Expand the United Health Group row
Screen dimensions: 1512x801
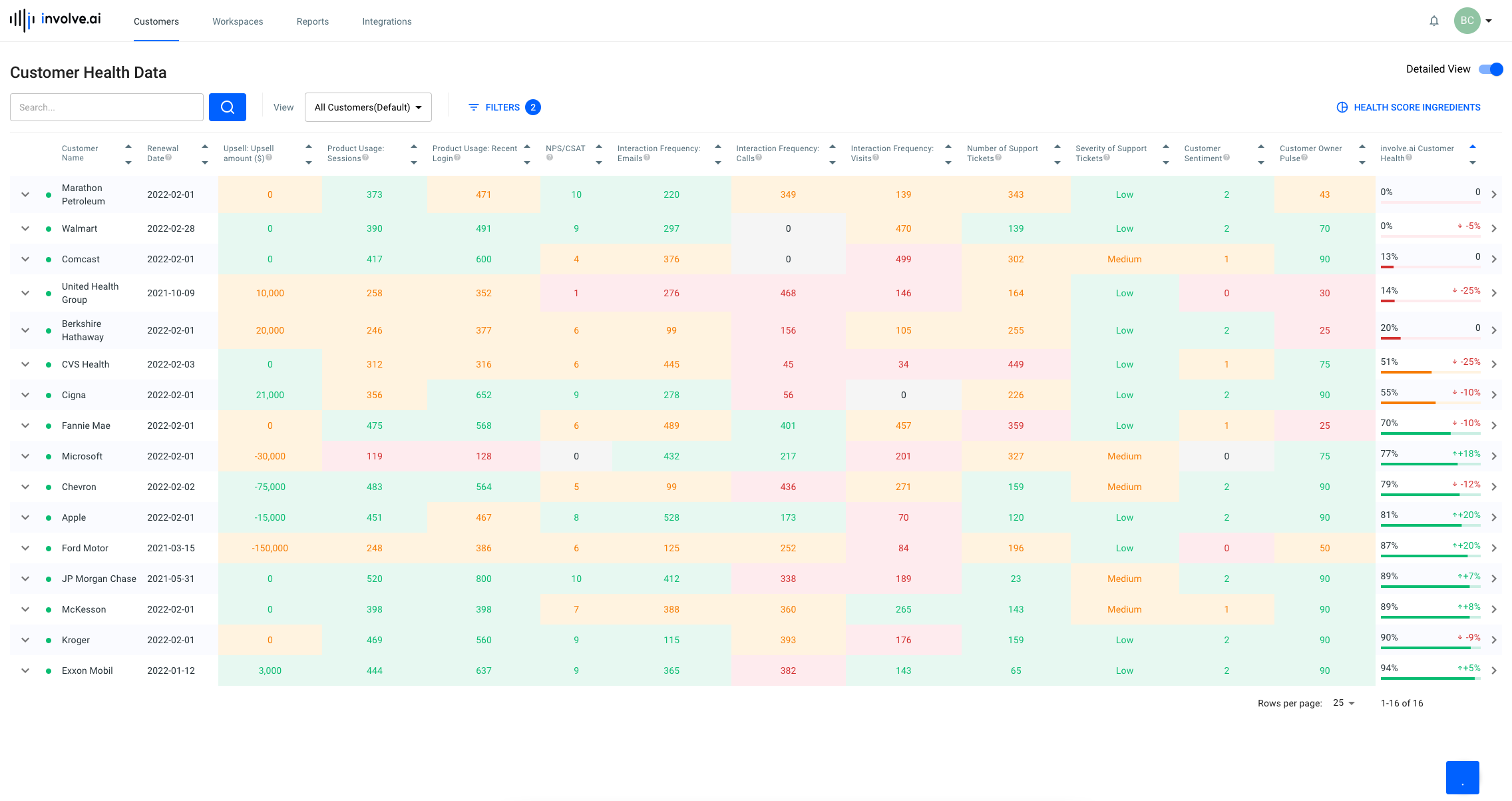25,293
